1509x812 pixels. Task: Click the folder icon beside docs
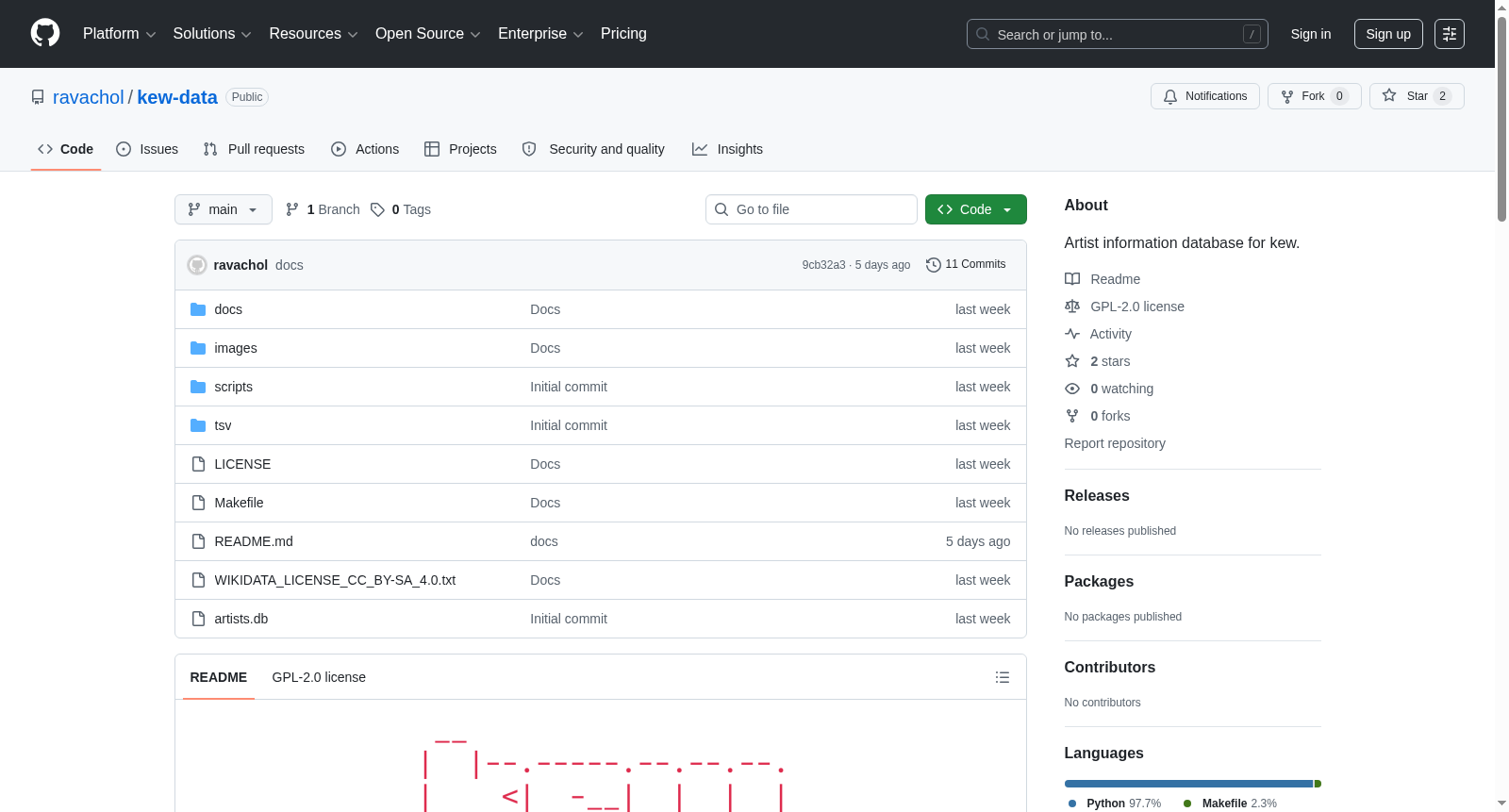198,309
